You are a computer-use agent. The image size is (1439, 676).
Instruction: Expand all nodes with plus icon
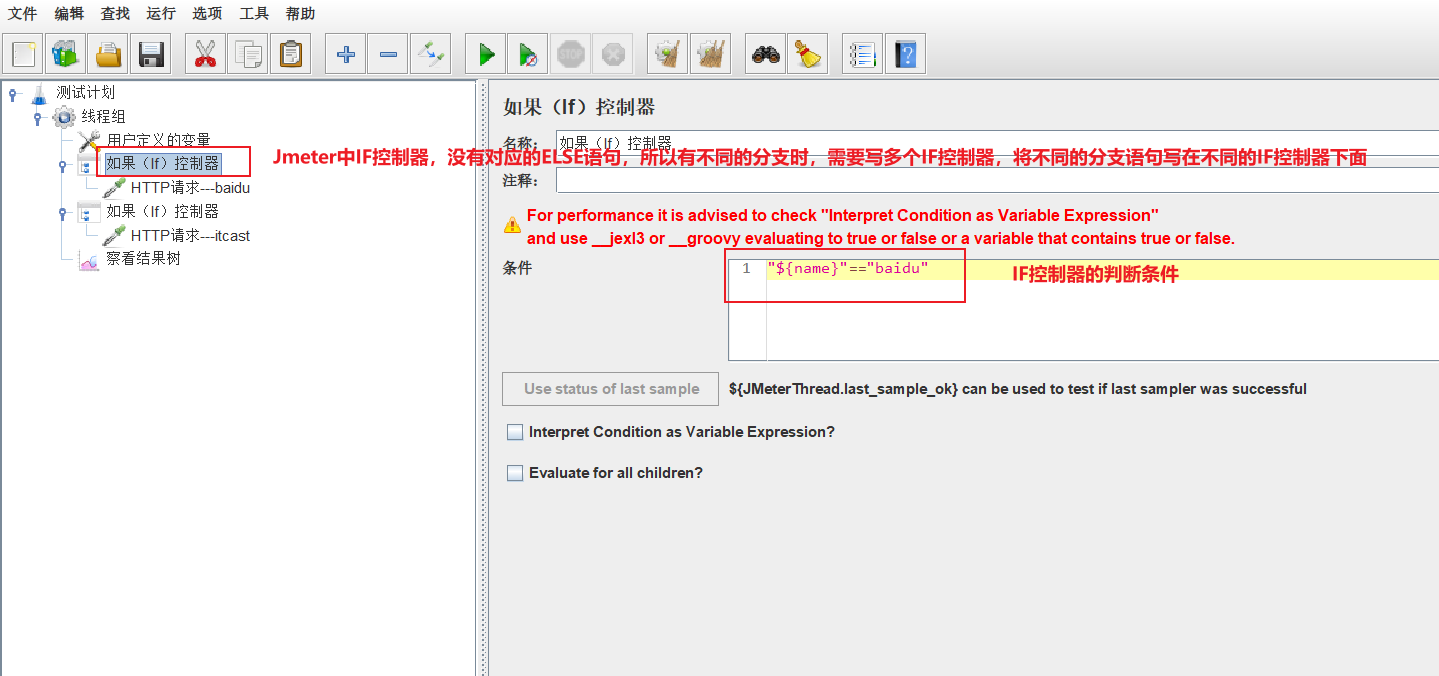346,54
